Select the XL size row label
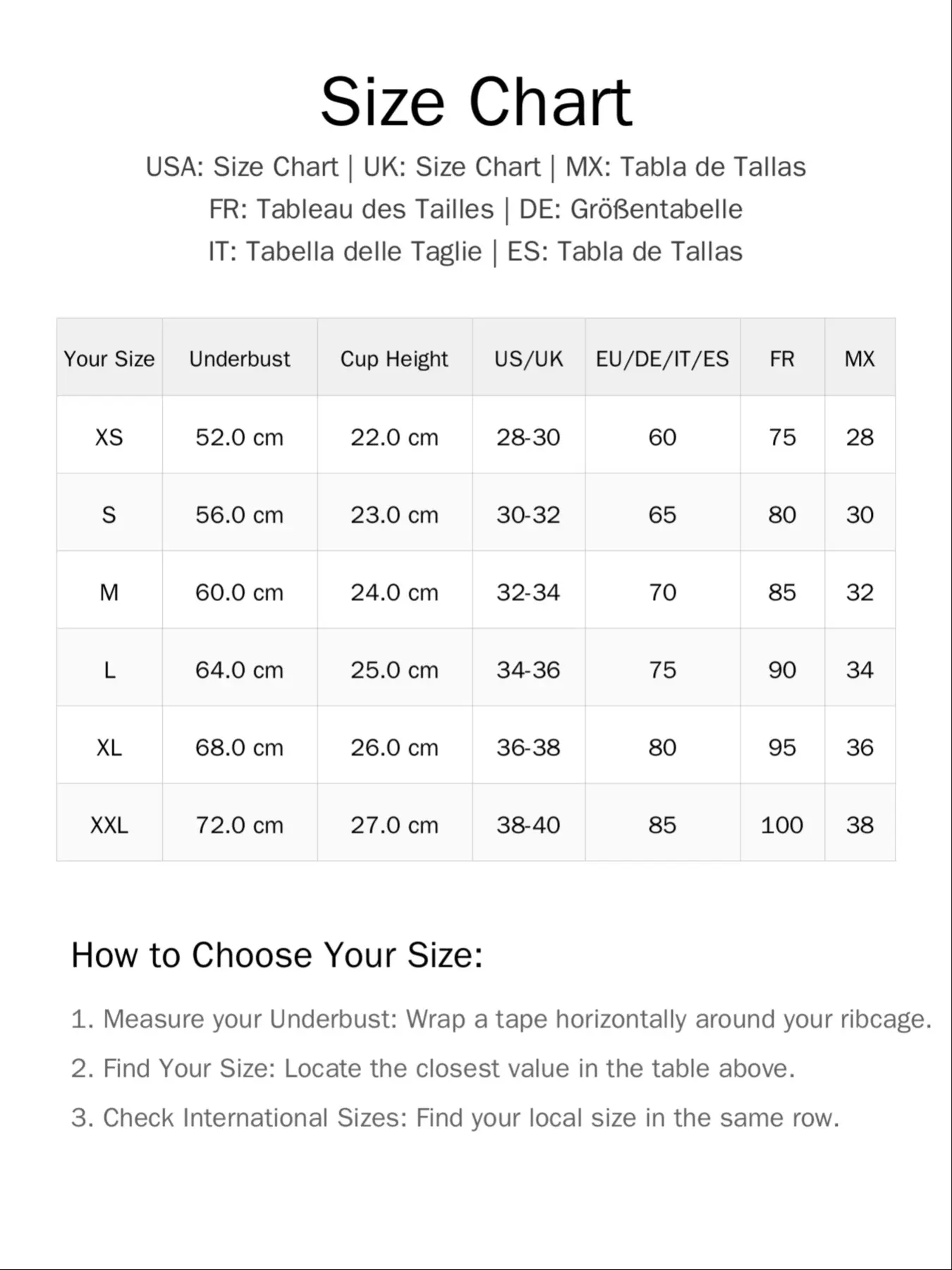The image size is (952, 1270). point(109,747)
